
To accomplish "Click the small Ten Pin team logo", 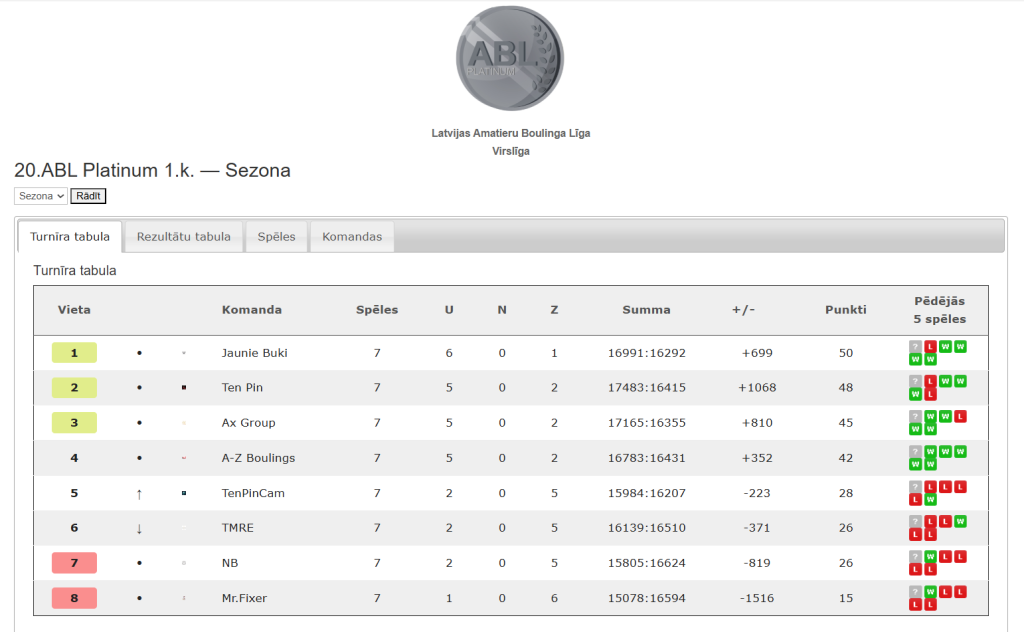I will tap(184, 388).
